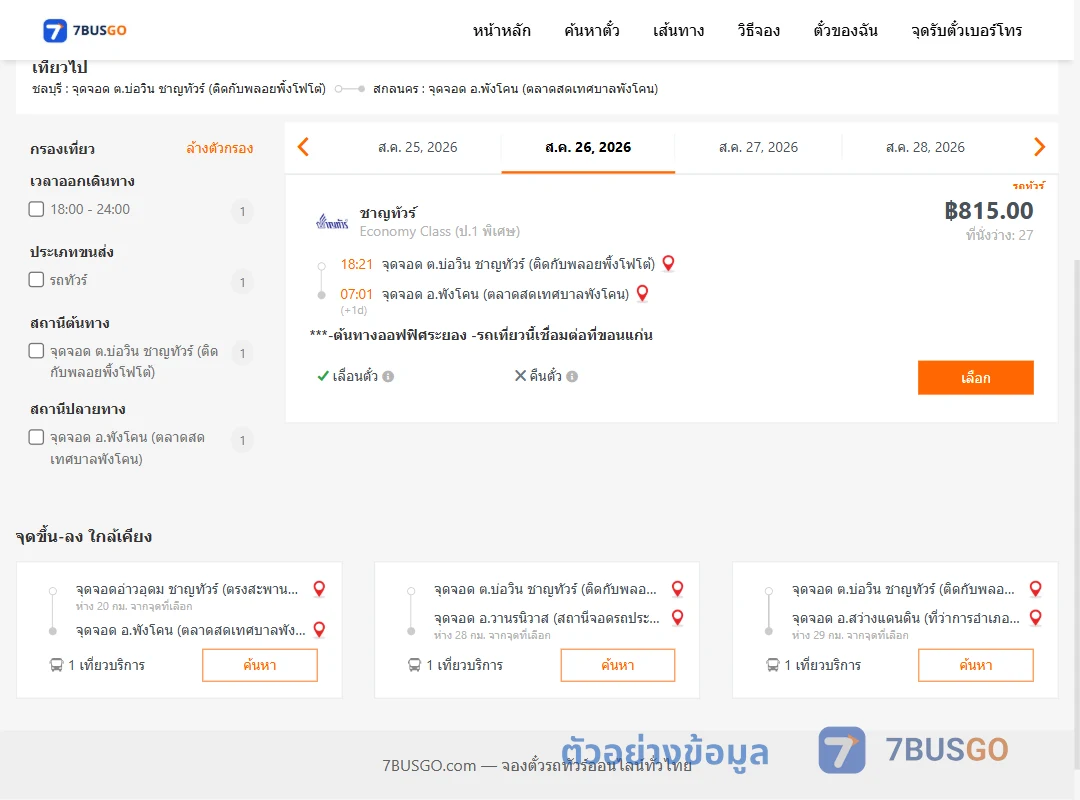1080x800 pixels.
Task: Click ค้นหา in จุดจอดอ่าวอุดม card
Action: [x=260, y=665]
